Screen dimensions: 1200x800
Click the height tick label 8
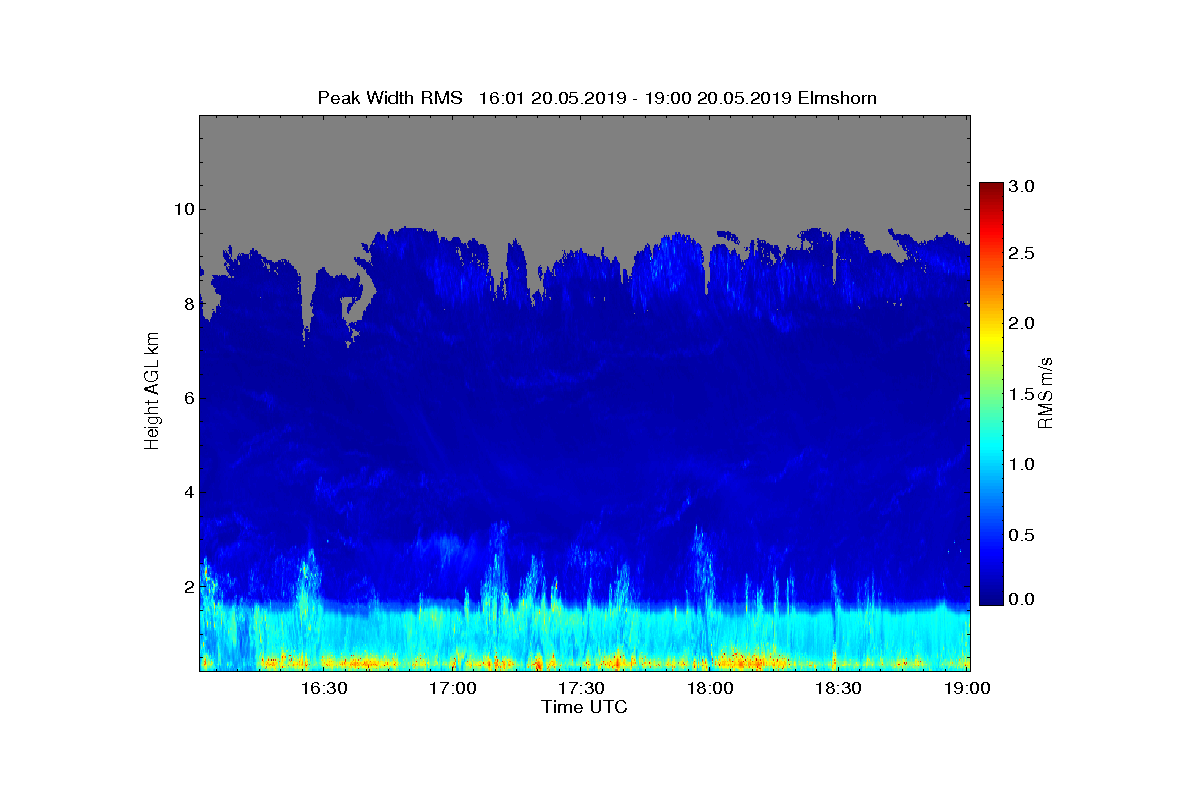tap(187, 304)
